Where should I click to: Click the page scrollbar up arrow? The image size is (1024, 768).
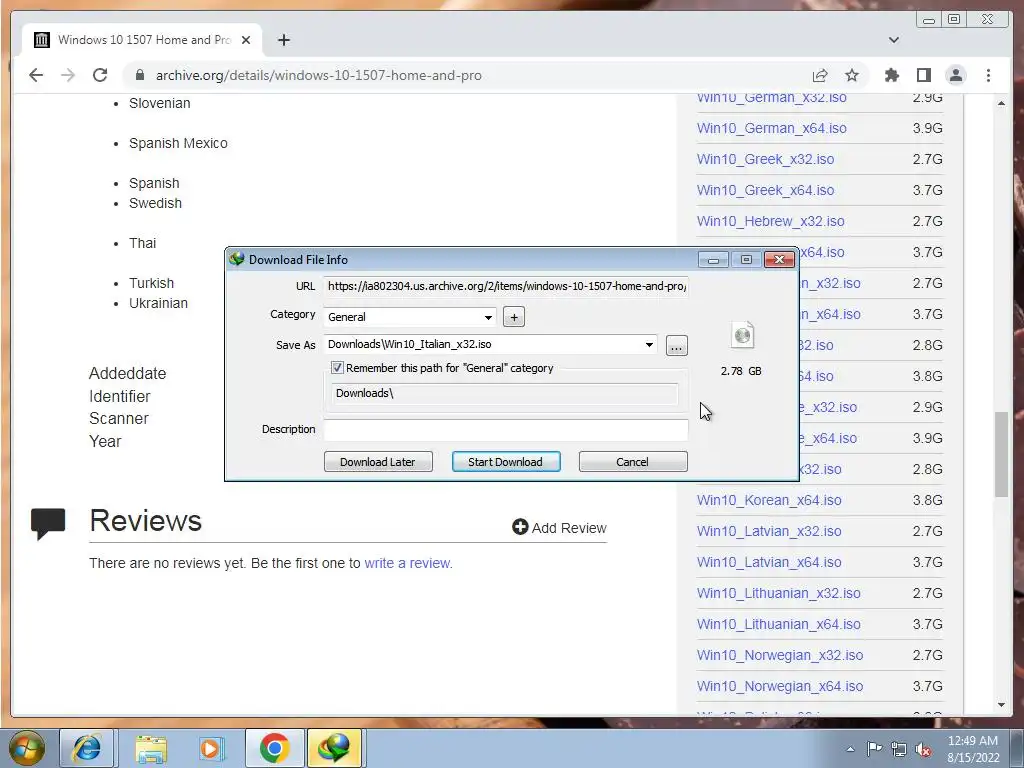pos(1001,103)
